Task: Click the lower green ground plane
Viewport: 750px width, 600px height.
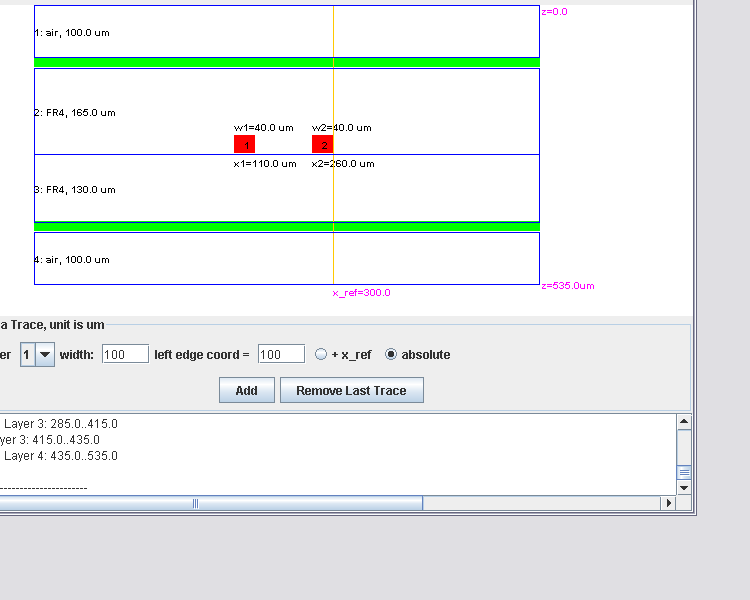Action: (287, 227)
